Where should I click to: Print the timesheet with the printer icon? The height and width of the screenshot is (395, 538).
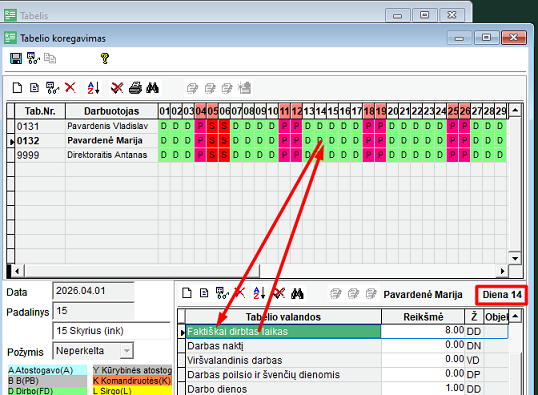pos(136,88)
